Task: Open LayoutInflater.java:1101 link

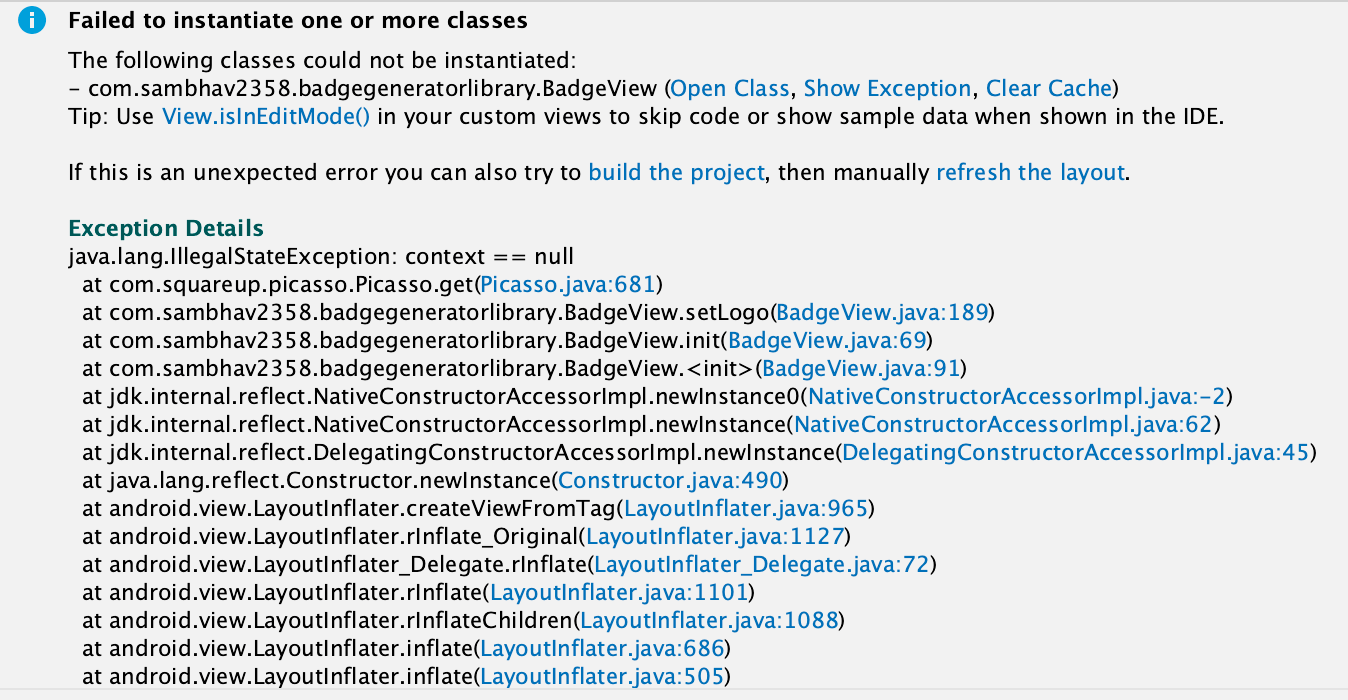Action: (x=618, y=592)
